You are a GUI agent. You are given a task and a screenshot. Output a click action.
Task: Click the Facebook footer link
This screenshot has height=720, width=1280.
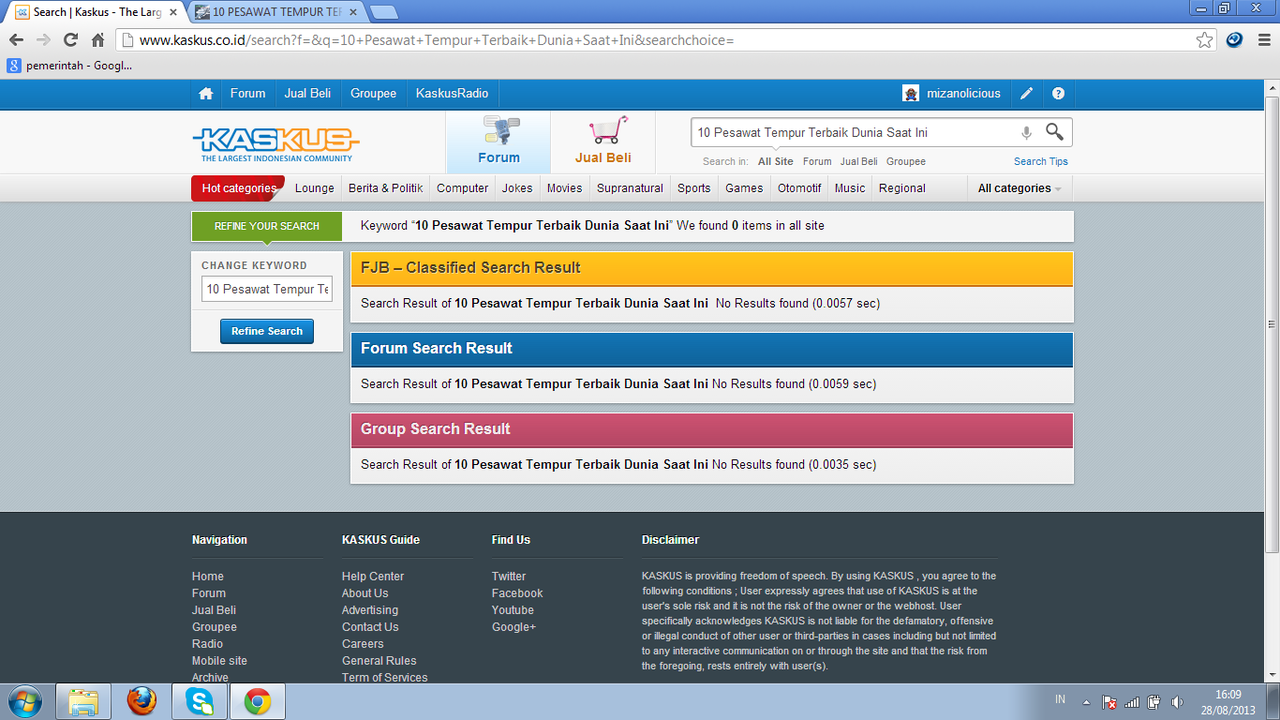click(x=518, y=593)
